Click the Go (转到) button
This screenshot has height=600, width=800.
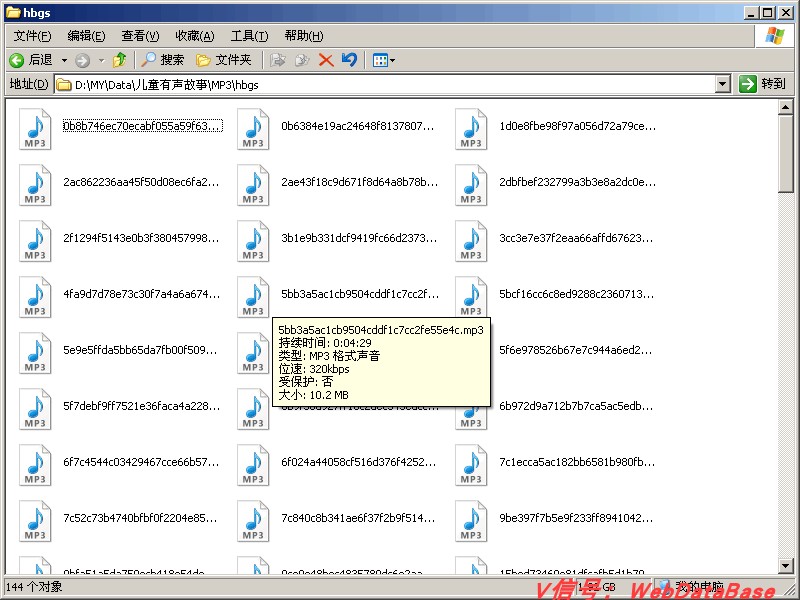(x=762, y=84)
